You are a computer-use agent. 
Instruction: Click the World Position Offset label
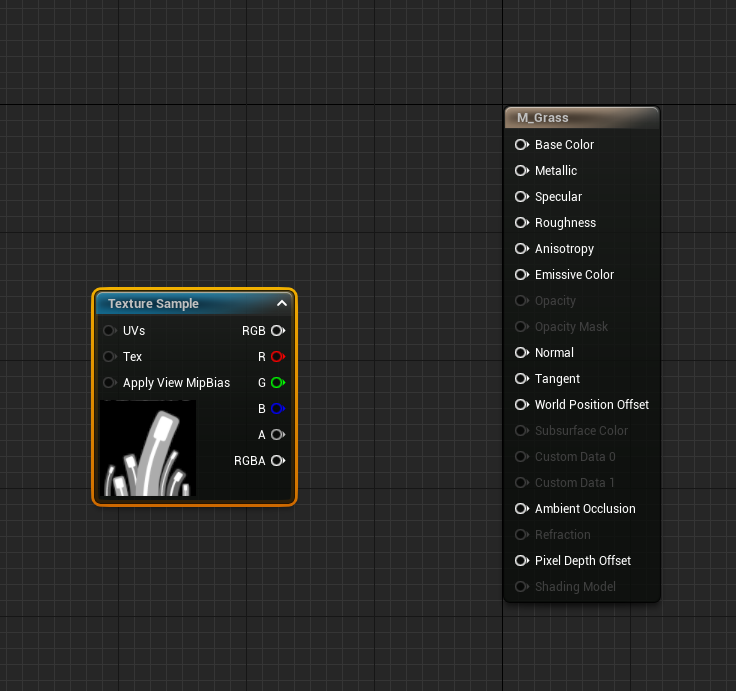click(x=592, y=405)
